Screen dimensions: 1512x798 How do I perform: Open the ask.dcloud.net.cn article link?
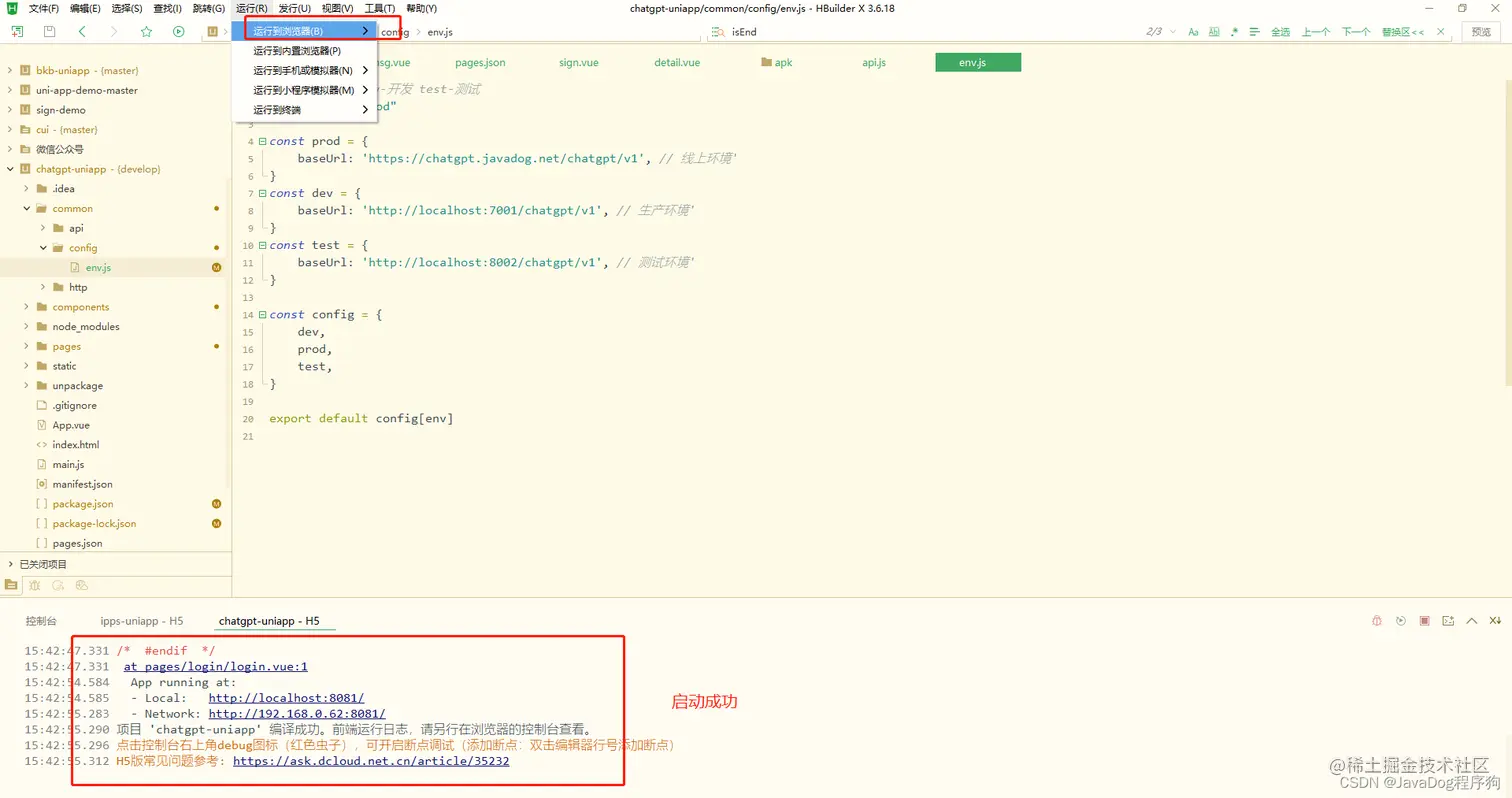point(371,761)
